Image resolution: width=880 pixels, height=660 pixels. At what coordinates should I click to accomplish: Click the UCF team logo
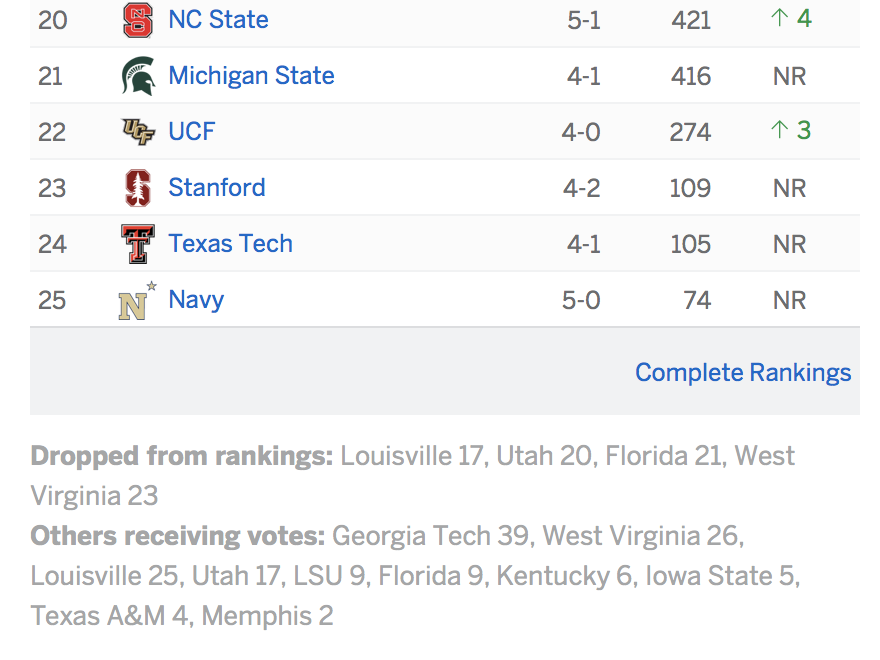[x=138, y=132]
